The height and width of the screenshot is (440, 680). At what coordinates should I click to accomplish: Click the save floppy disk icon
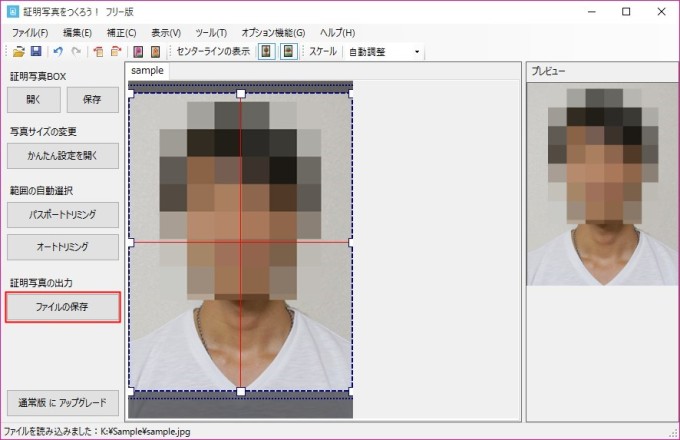click(x=36, y=51)
